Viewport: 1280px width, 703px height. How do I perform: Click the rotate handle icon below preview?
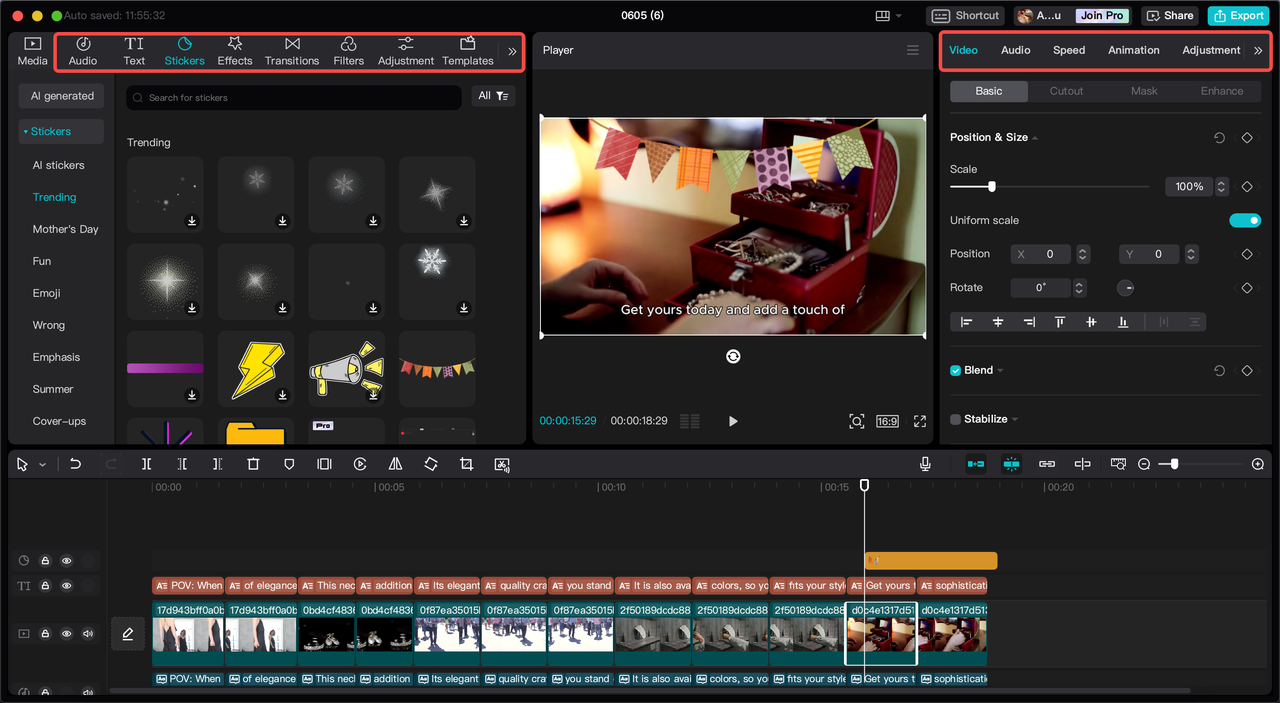point(733,356)
